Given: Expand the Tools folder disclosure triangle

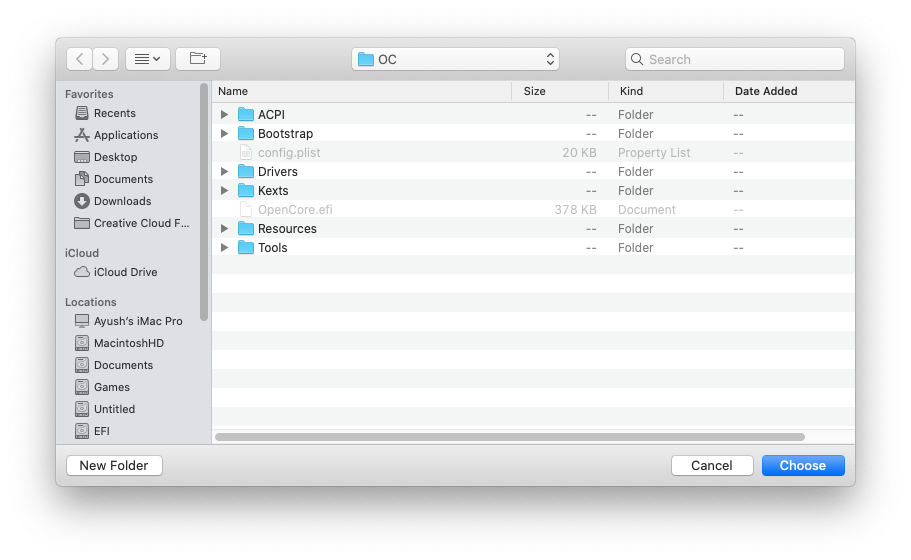Looking at the screenshot, I should coord(224,247).
